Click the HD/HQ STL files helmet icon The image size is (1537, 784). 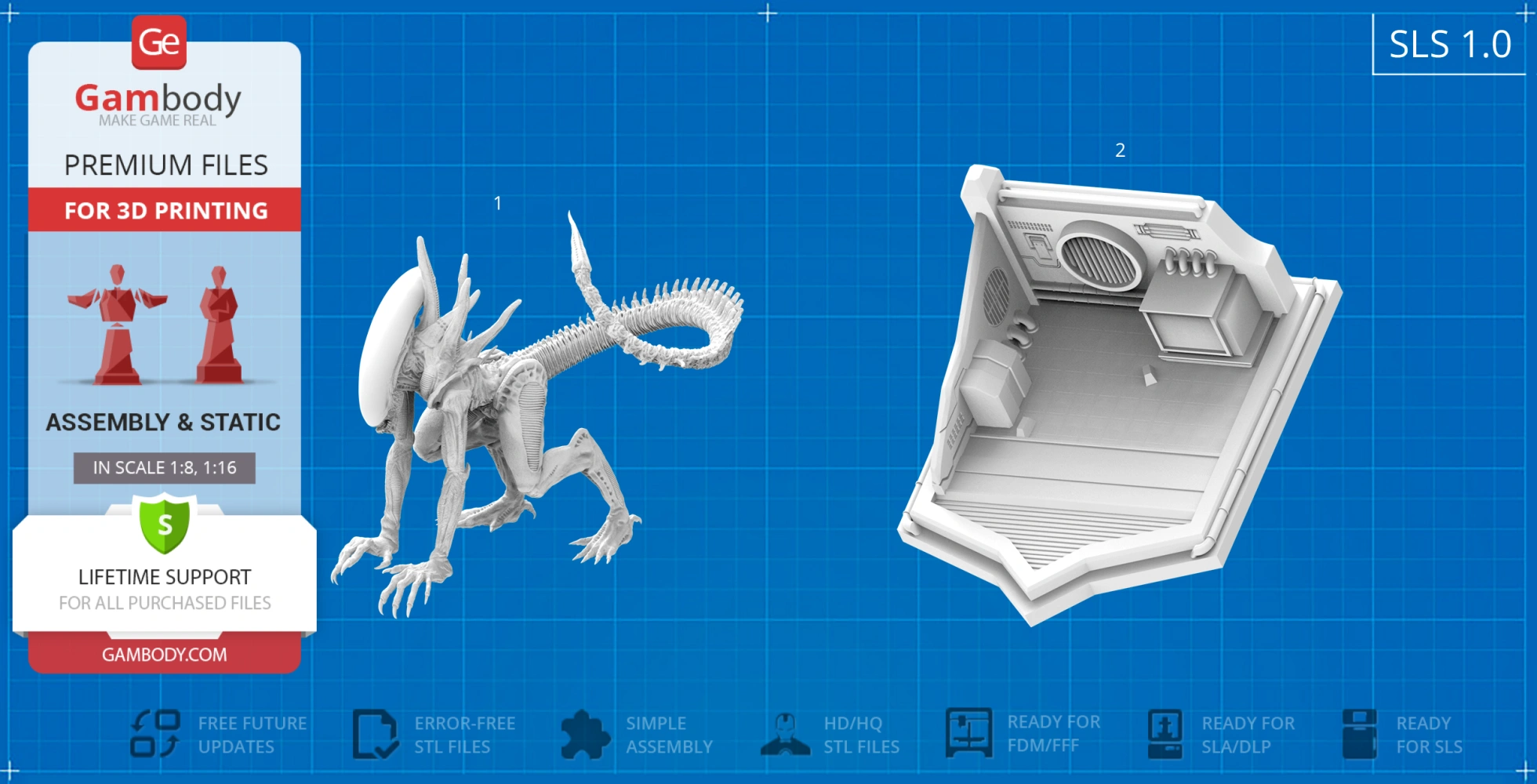tap(785, 734)
